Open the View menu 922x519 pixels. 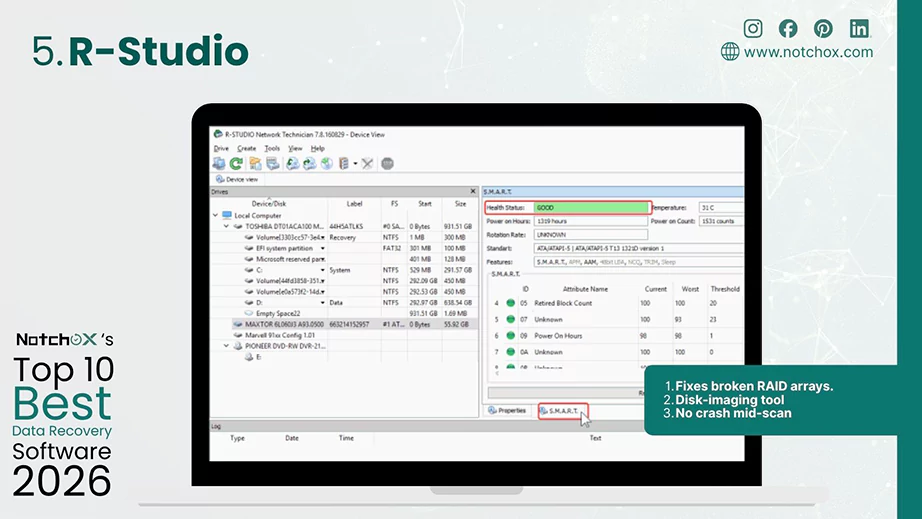click(295, 148)
